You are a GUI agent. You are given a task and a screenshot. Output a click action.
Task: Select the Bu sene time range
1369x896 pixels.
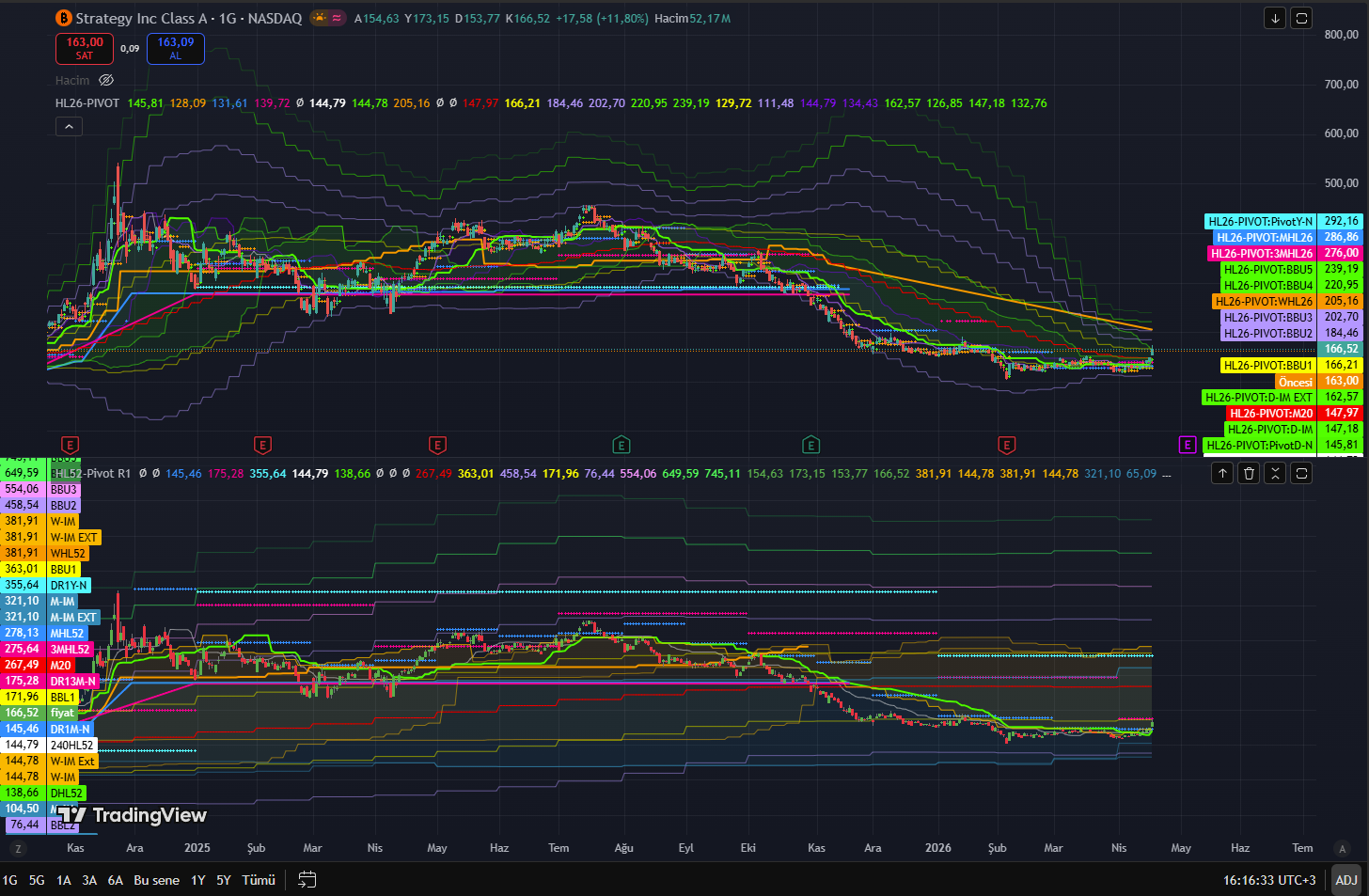pos(156,880)
